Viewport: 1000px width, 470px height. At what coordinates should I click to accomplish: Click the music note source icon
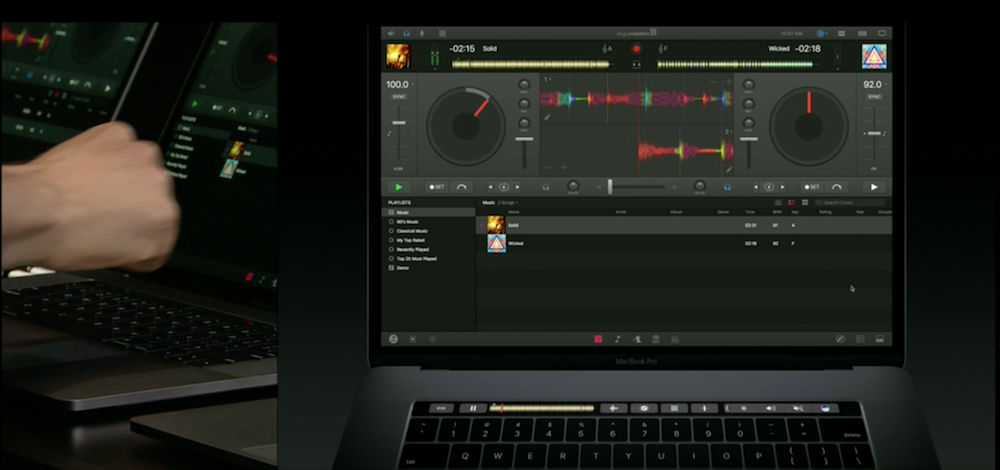617,339
